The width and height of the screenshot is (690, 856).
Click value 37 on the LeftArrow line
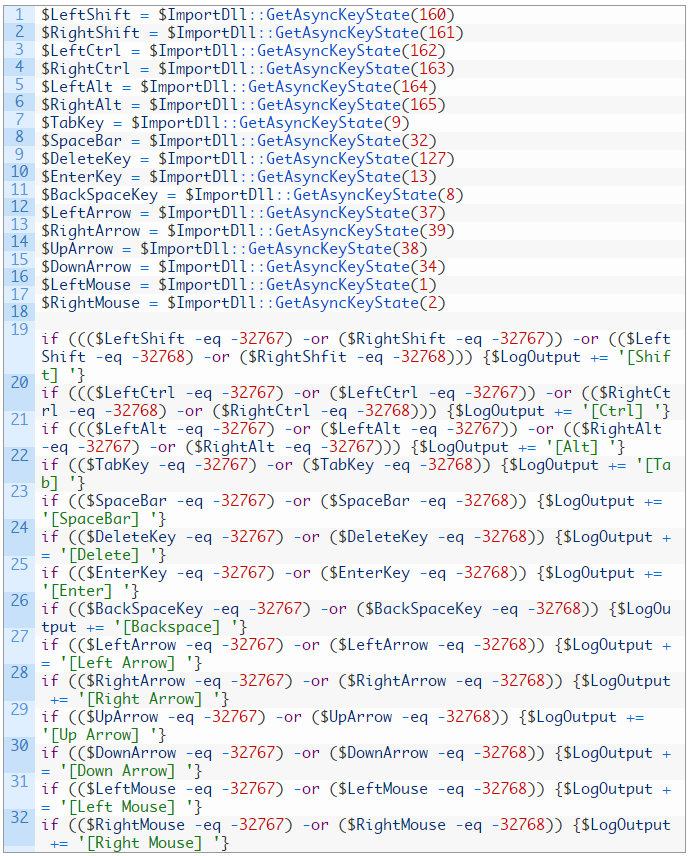coord(427,213)
